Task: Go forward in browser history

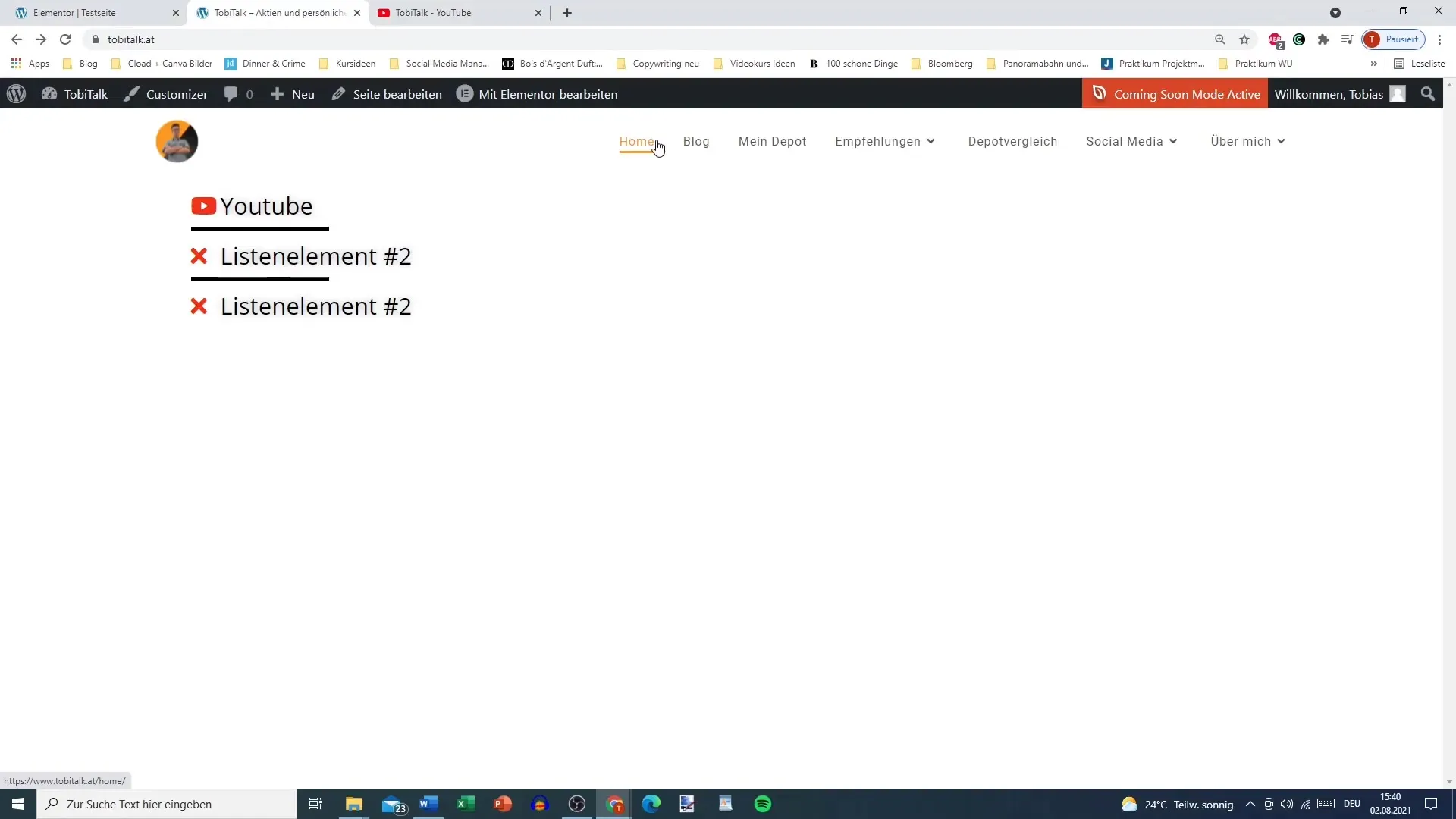Action: point(41,39)
